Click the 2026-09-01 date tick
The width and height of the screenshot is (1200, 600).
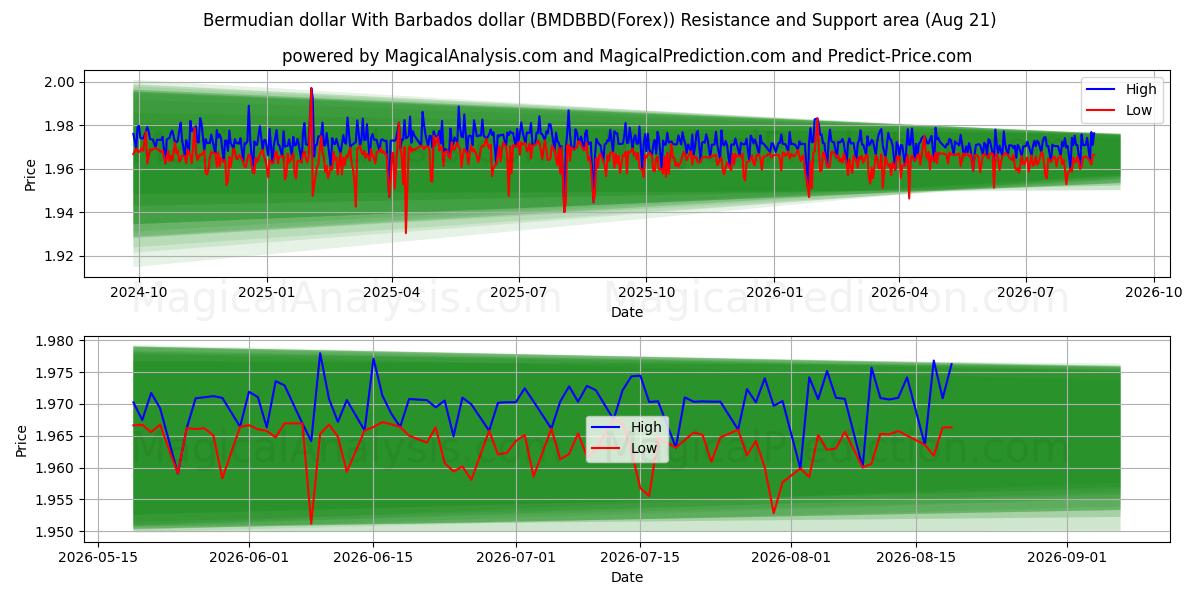[x=1067, y=559]
